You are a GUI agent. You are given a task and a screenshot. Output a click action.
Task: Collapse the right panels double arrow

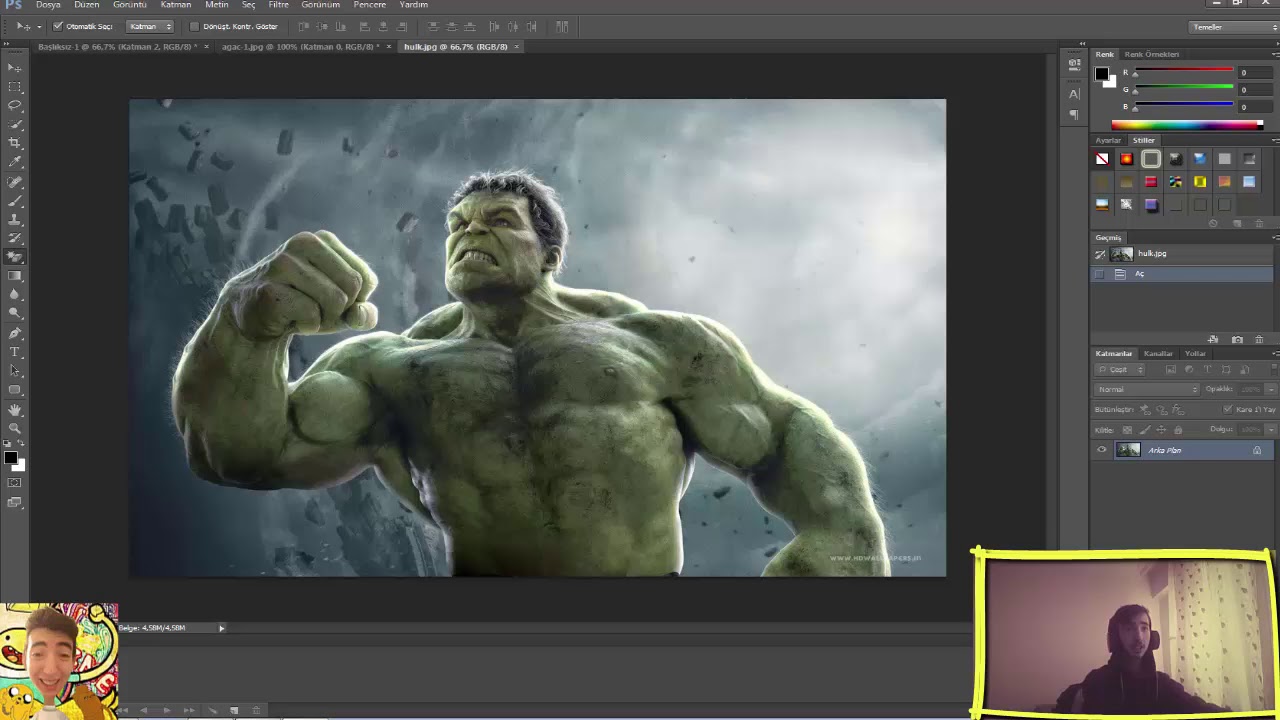1082,44
